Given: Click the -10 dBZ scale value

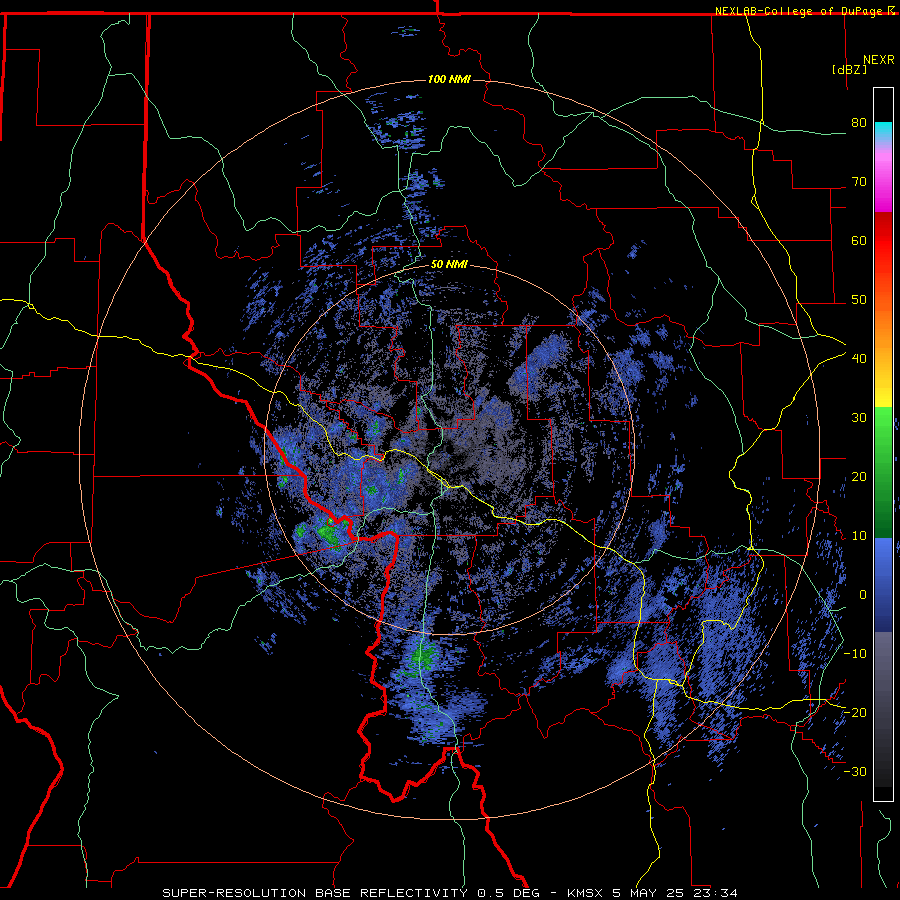Looking at the screenshot, I should click(x=855, y=653).
